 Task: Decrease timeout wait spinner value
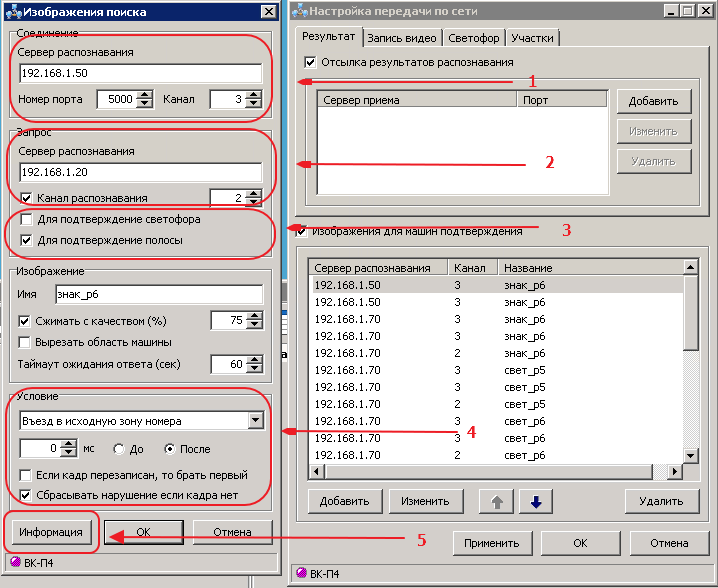255,369
